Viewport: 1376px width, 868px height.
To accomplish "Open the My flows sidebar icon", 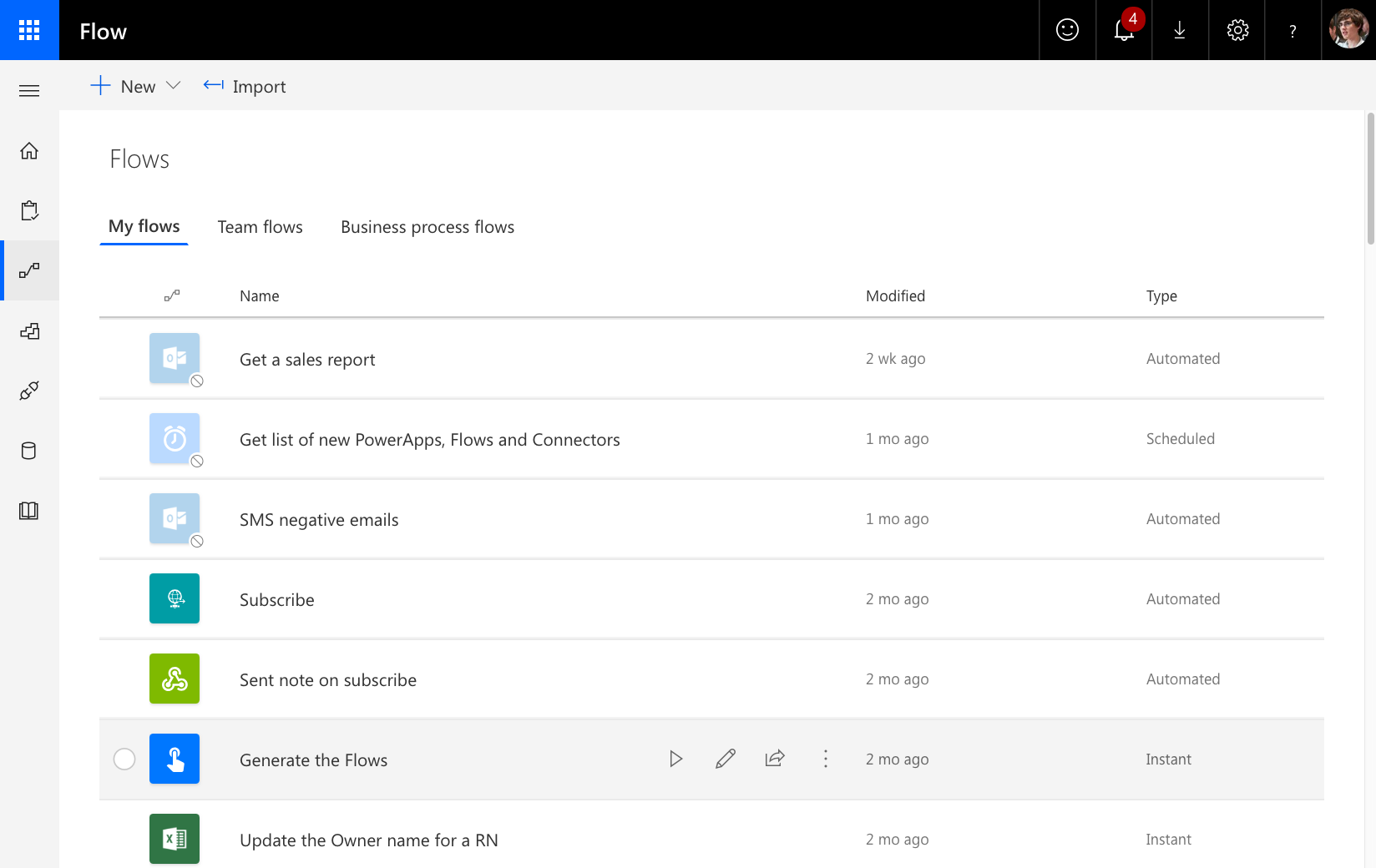I will tap(29, 270).
